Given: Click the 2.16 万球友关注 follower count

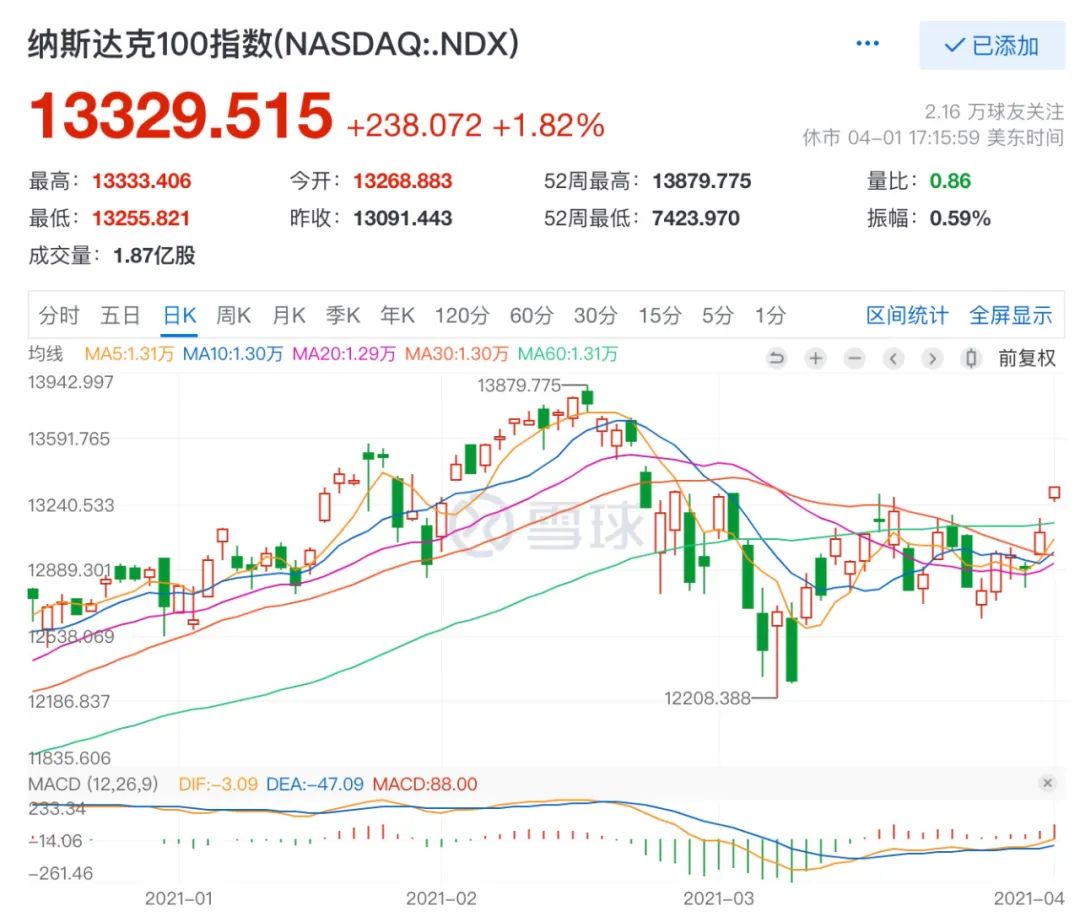Looking at the screenshot, I should 994,112.
